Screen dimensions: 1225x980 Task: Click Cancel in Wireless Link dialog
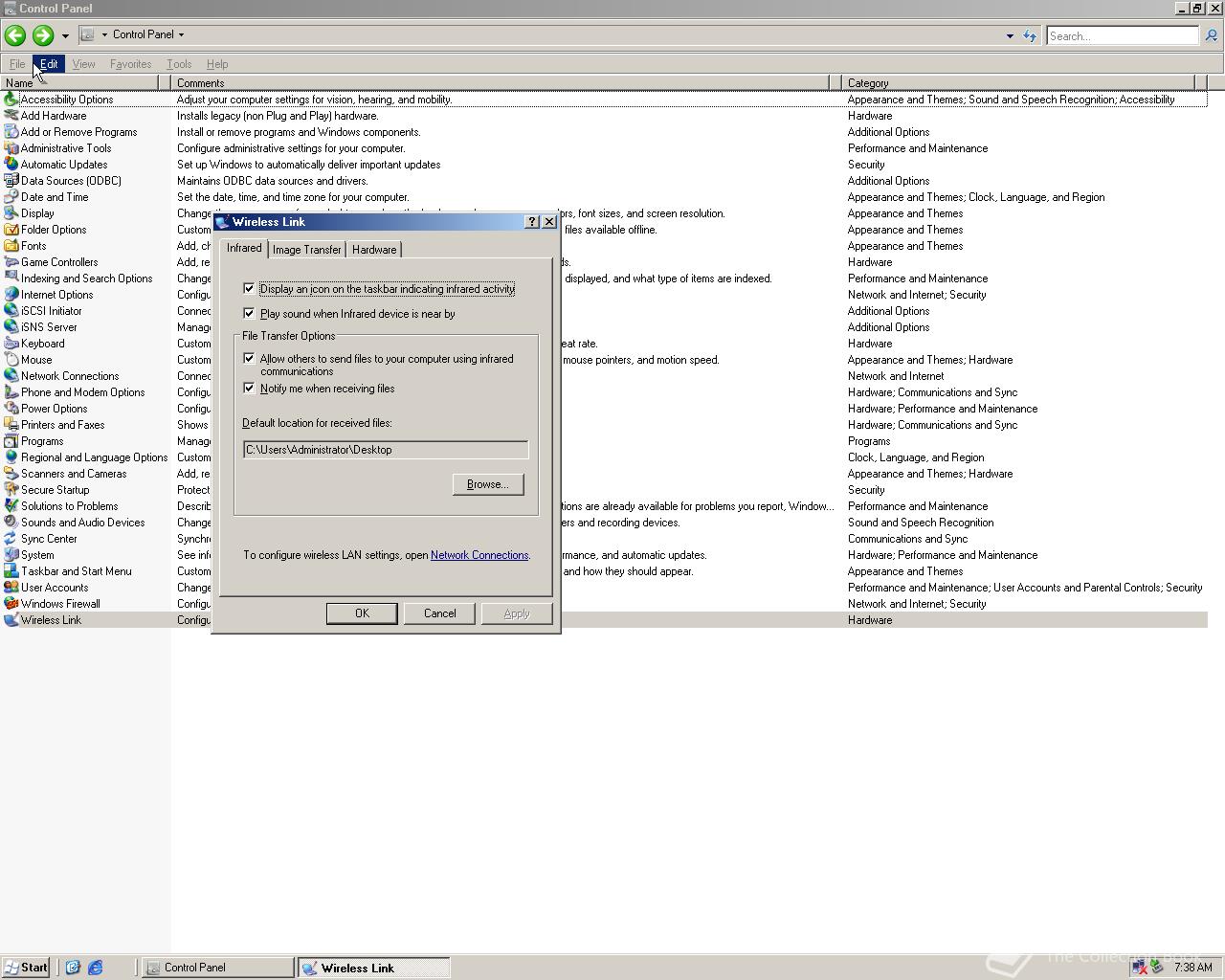tap(439, 613)
